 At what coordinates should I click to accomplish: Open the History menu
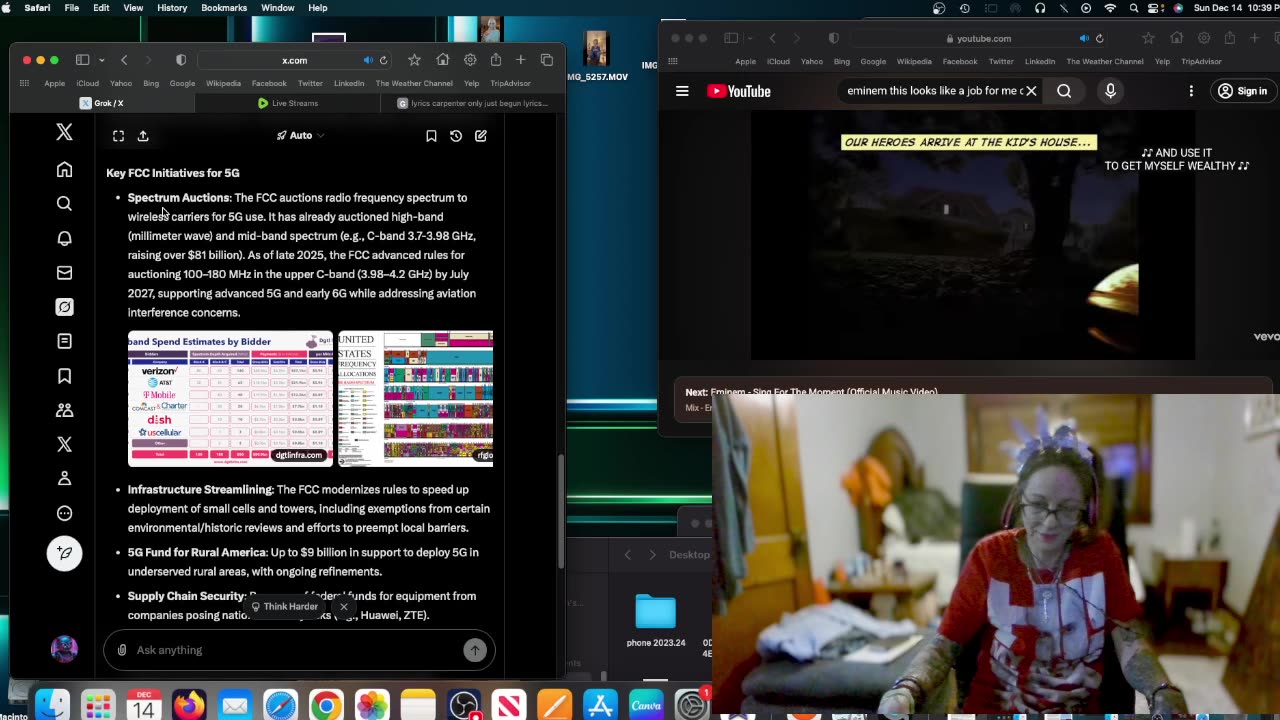[172, 8]
